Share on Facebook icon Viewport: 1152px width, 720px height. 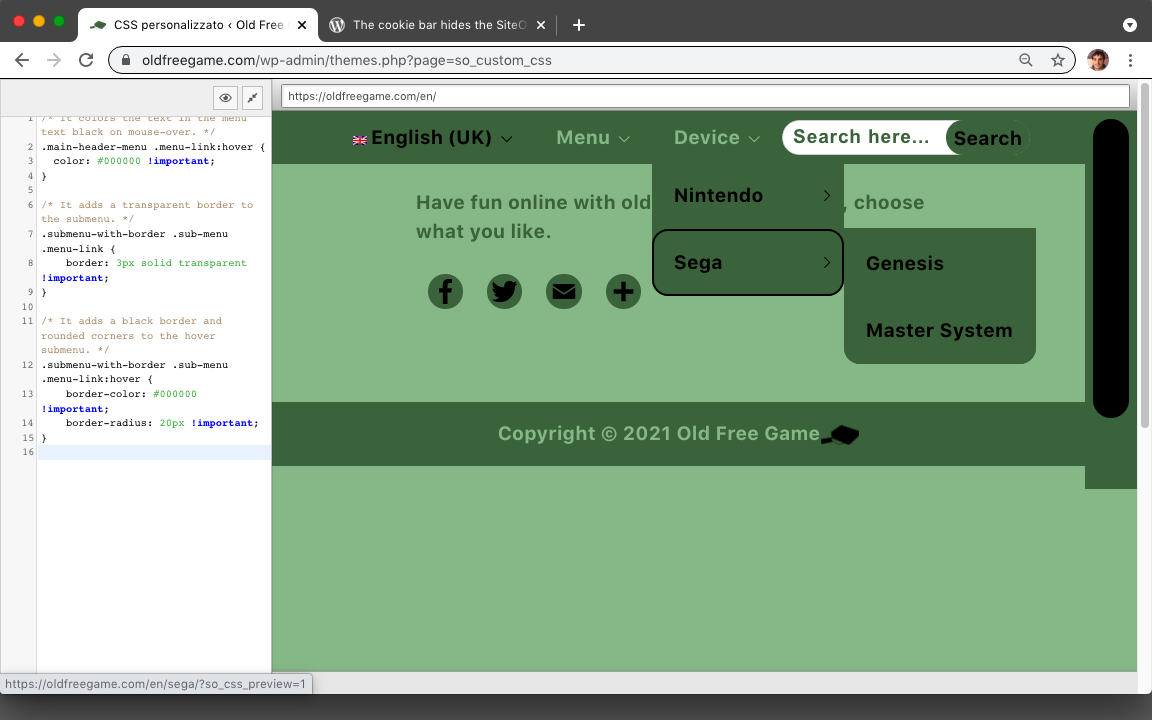445,292
